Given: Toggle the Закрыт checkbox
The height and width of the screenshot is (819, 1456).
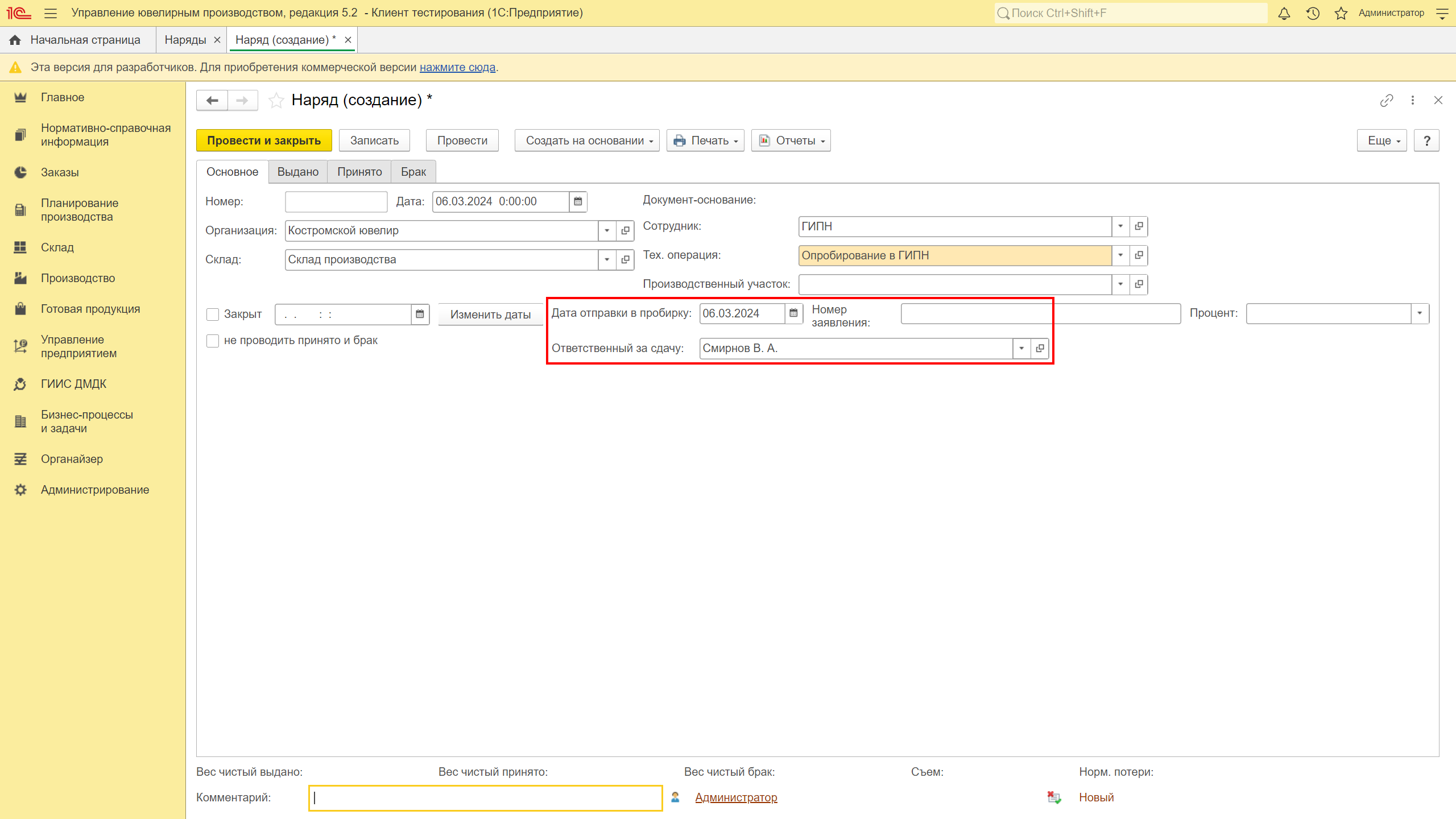Looking at the screenshot, I should [x=213, y=315].
